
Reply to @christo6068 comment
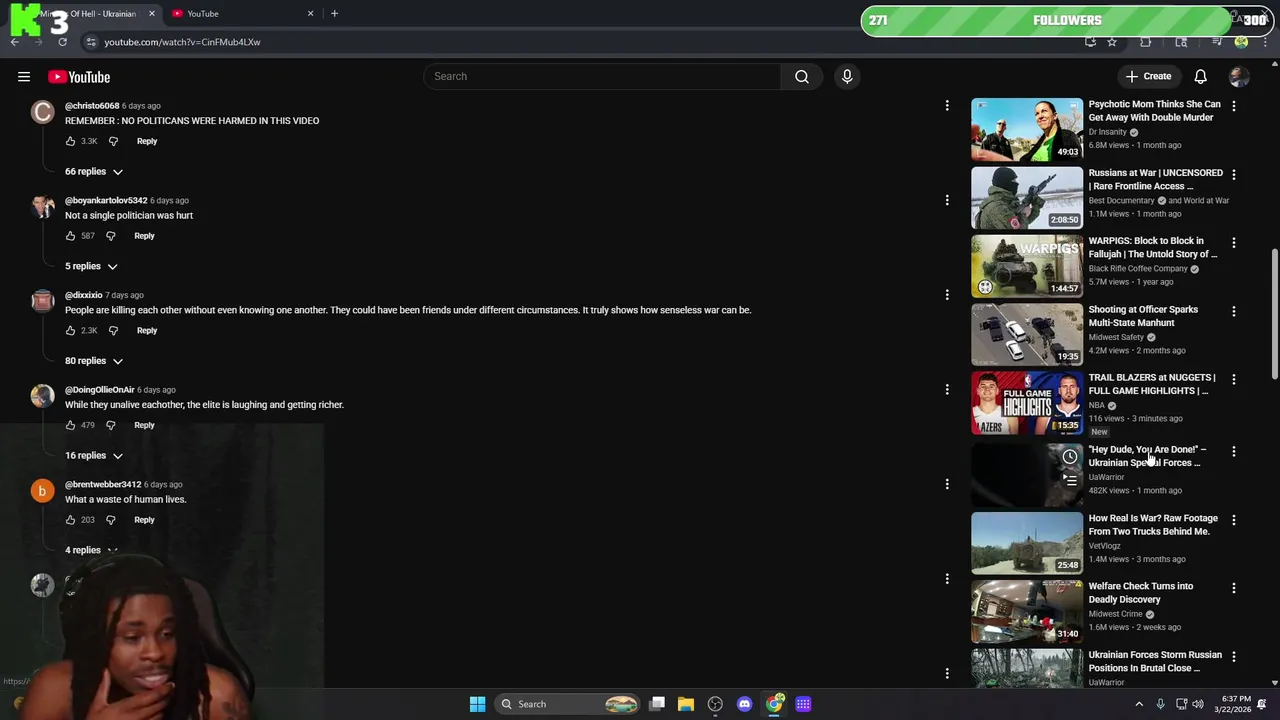[x=147, y=141]
